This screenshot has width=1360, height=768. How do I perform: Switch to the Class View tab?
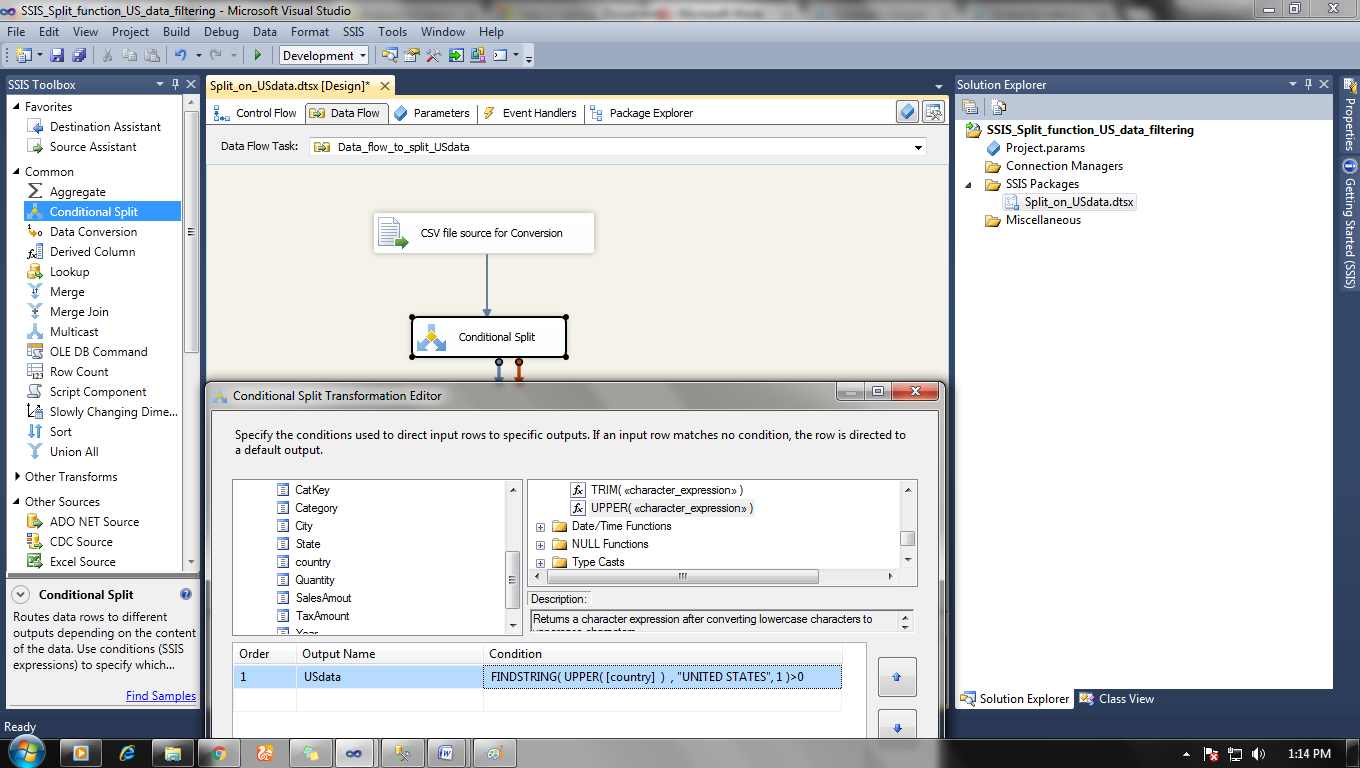click(x=1117, y=699)
